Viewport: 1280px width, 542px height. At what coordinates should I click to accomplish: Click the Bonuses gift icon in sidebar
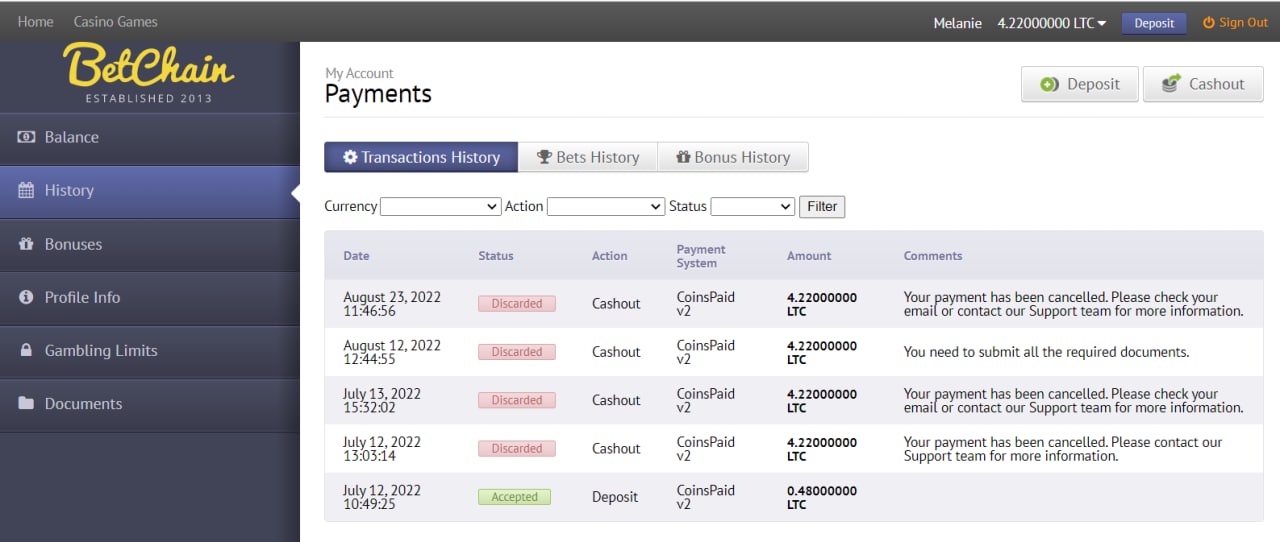[x=27, y=244]
